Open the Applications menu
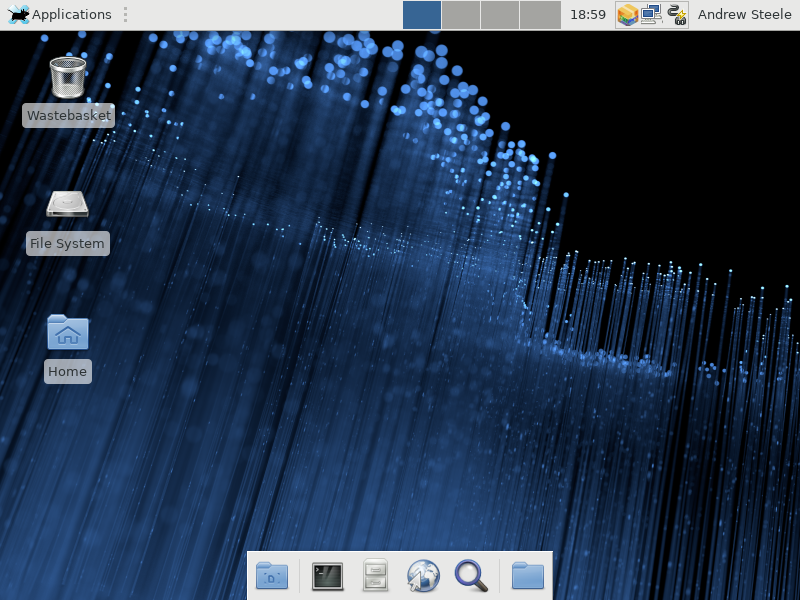Screen dimensions: 800x600 coord(59,15)
